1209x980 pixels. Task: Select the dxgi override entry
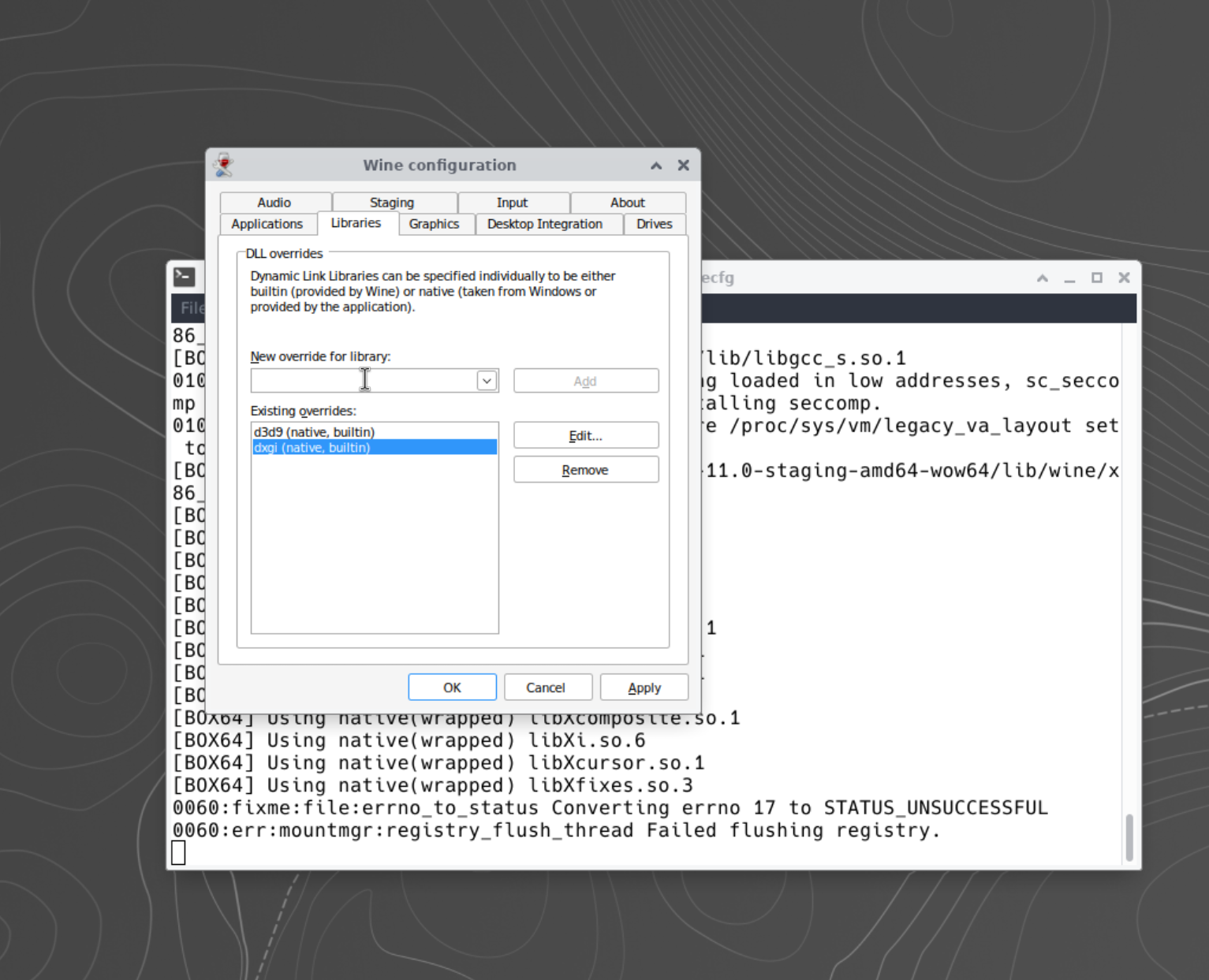312,448
